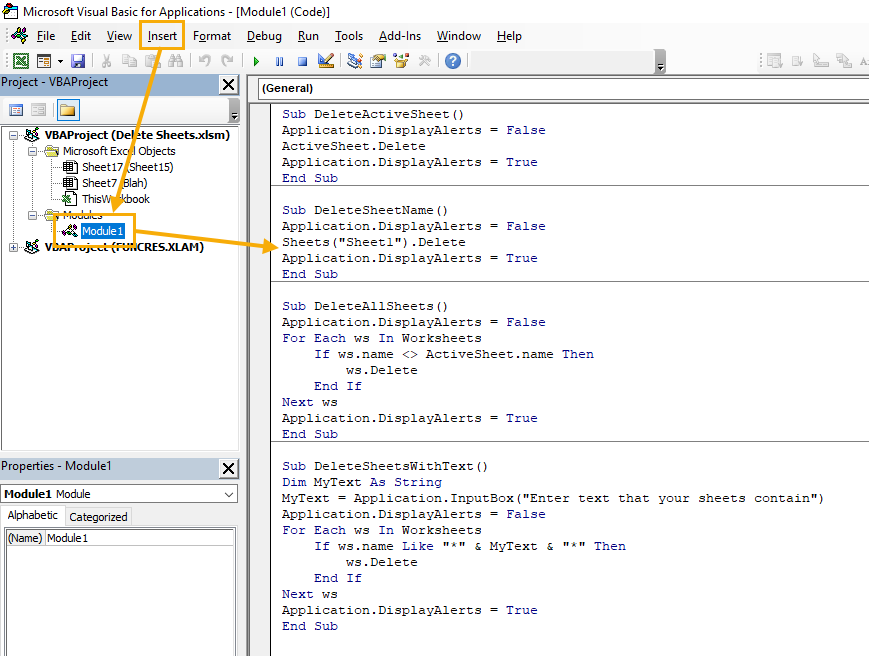Click Project pane toolbar overflow arrow
The image size is (869, 656).
234,110
